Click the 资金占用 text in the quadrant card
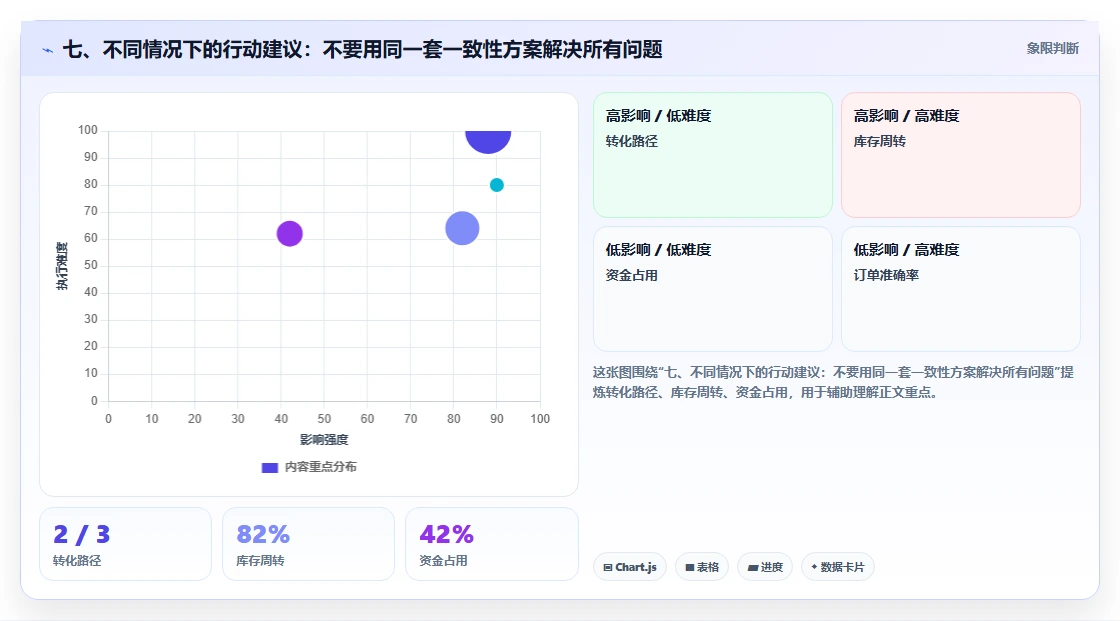Image resolution: width=1120 pixels, height=621 pixels. (631, 275)
